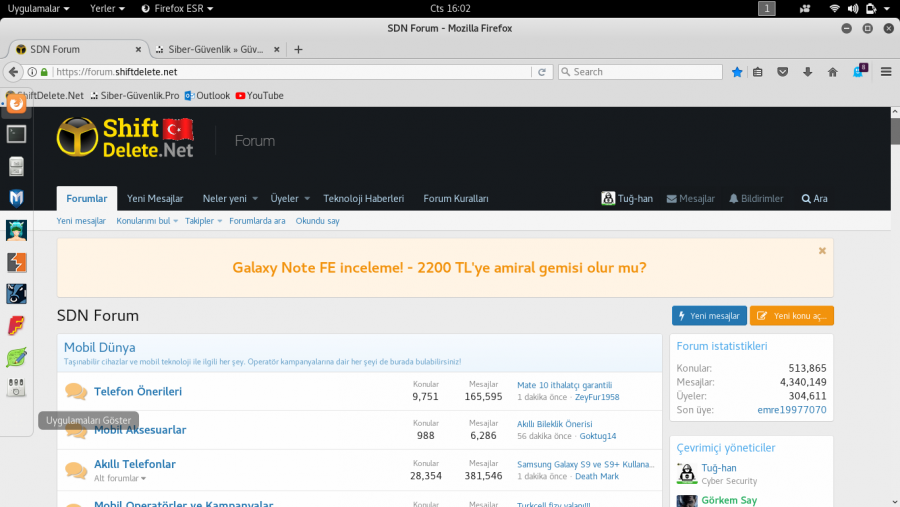Click the anime girl icon in dock
The height and width of the screenshot is (507, 900).
tap(16, 230)
